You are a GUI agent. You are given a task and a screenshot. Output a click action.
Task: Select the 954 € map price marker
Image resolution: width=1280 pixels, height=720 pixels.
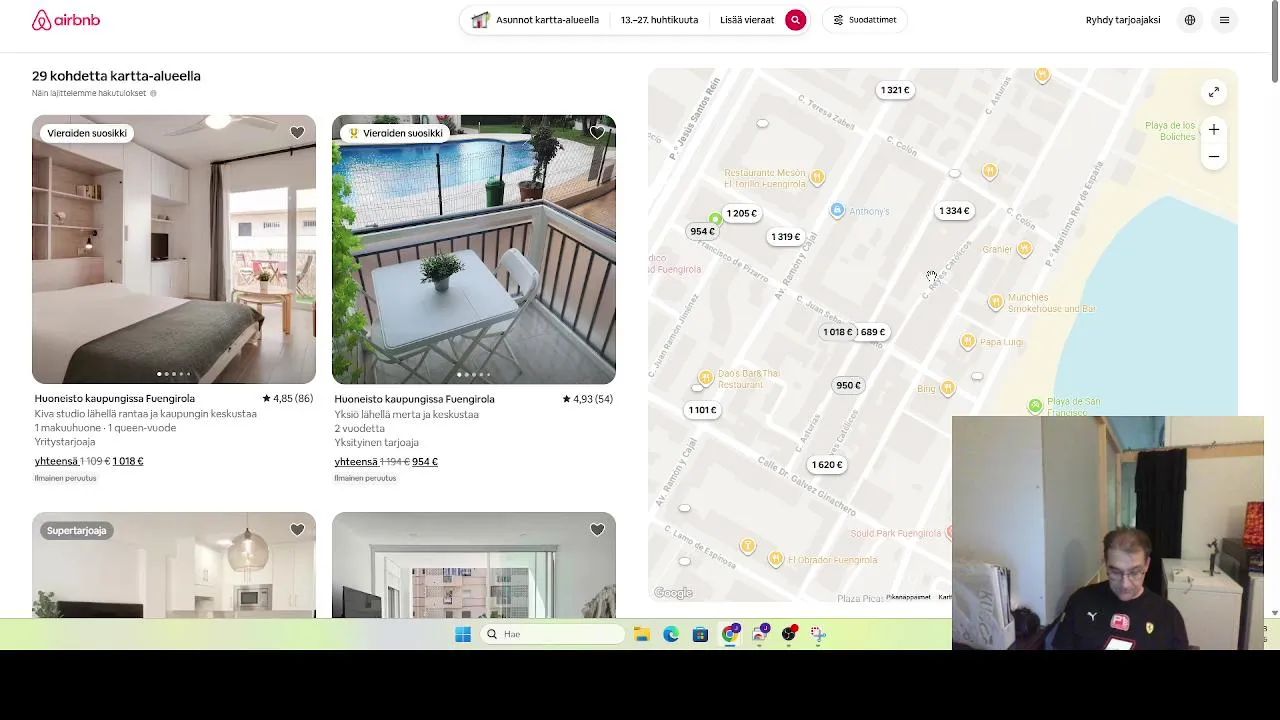click(x=702, y=231)
